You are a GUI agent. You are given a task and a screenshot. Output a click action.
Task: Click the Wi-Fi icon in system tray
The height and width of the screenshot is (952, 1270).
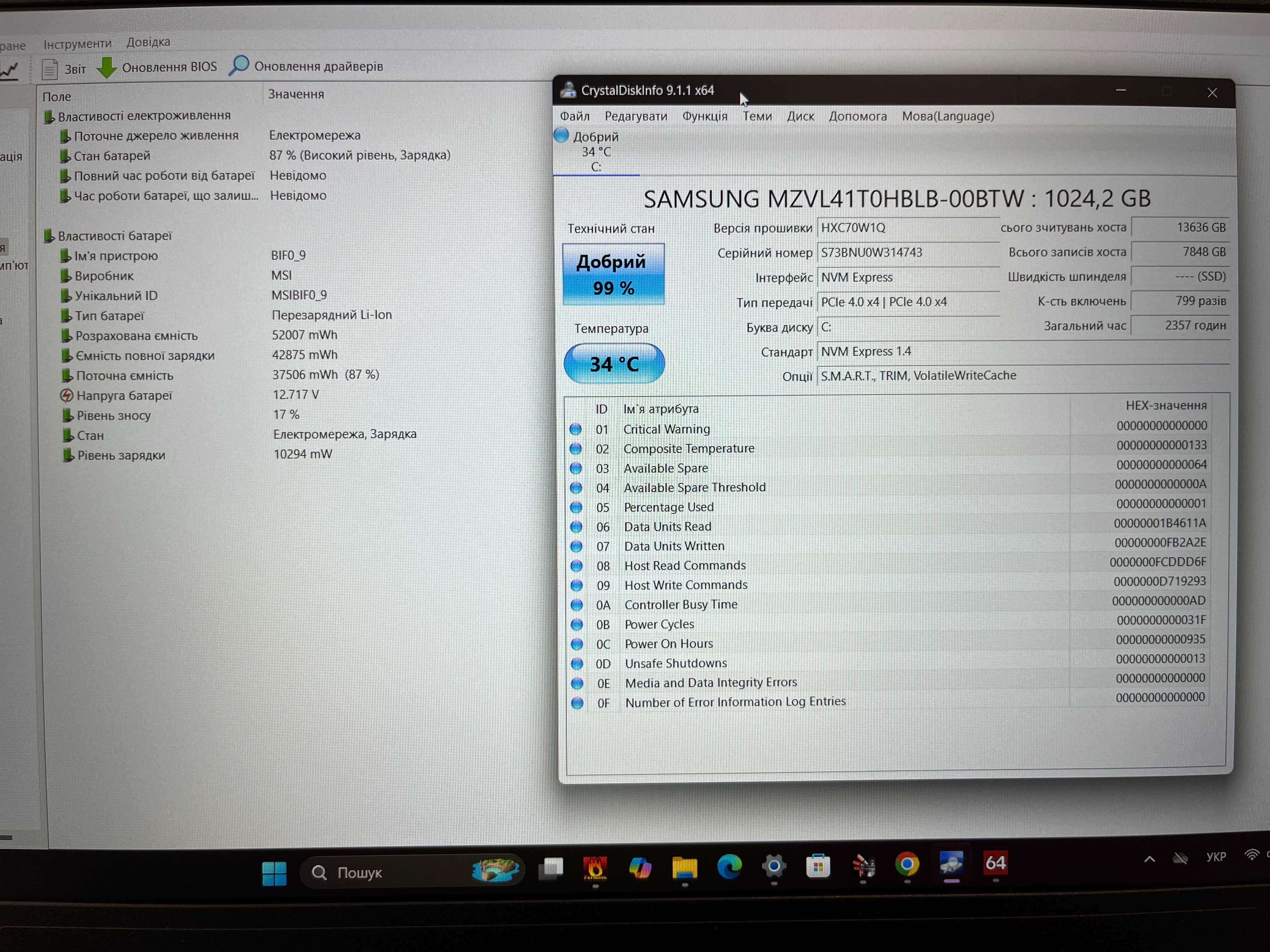[x=1252, y=855]
